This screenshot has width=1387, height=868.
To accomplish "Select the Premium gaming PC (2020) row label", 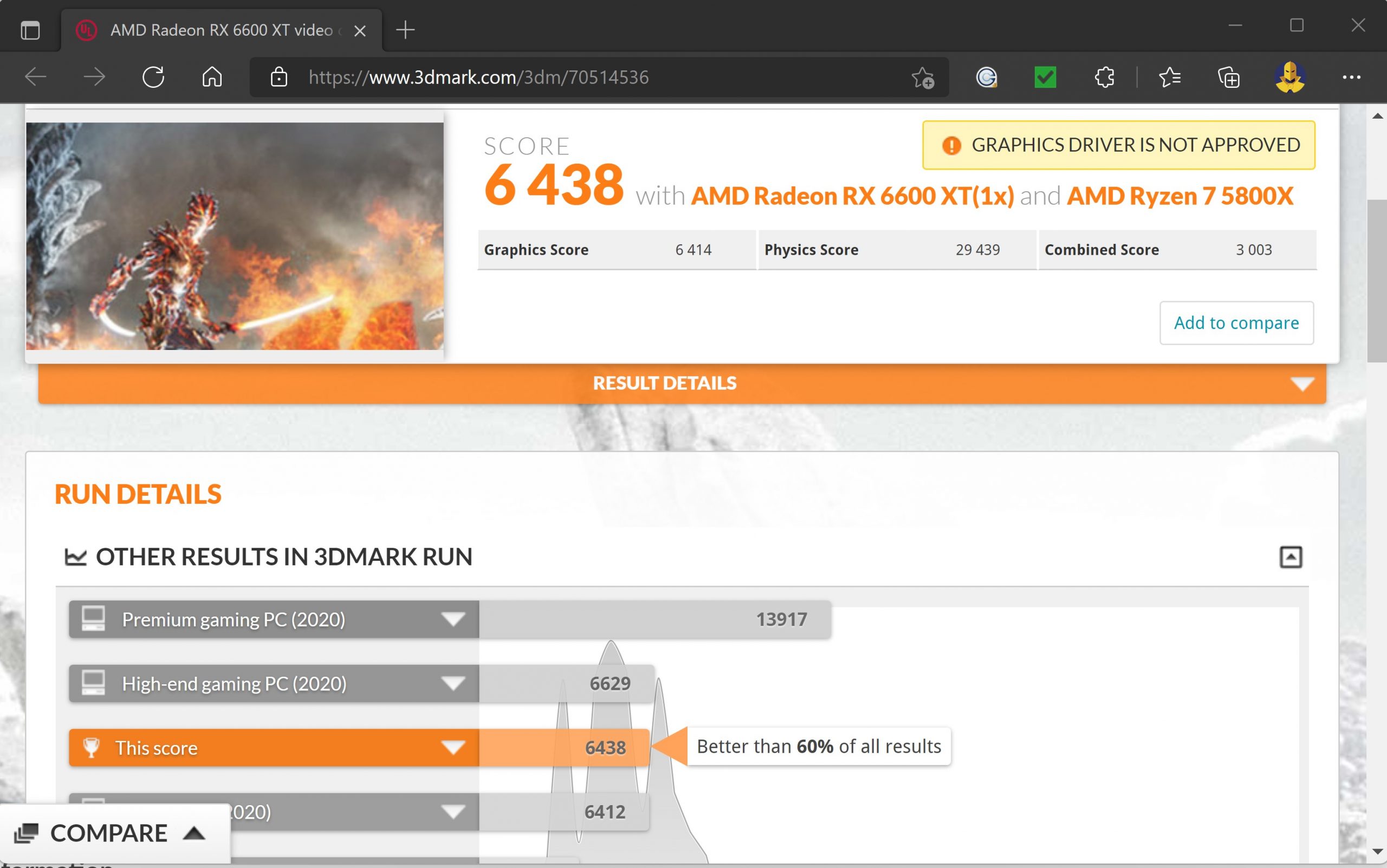I will click(234, 619).
